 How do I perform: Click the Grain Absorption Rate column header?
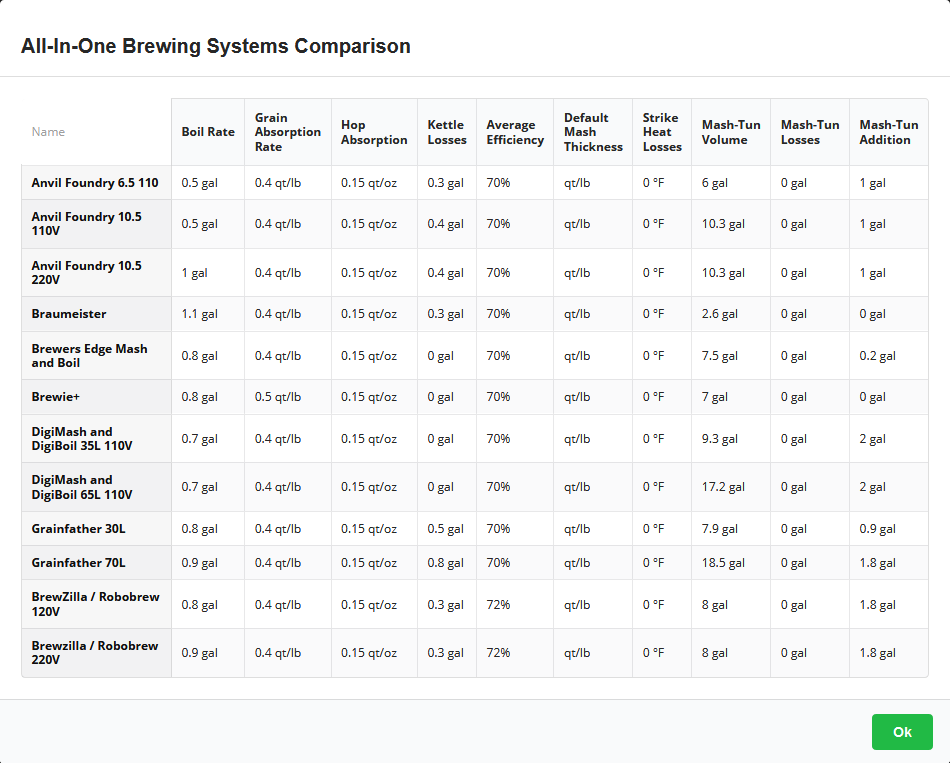pos(288,132)
